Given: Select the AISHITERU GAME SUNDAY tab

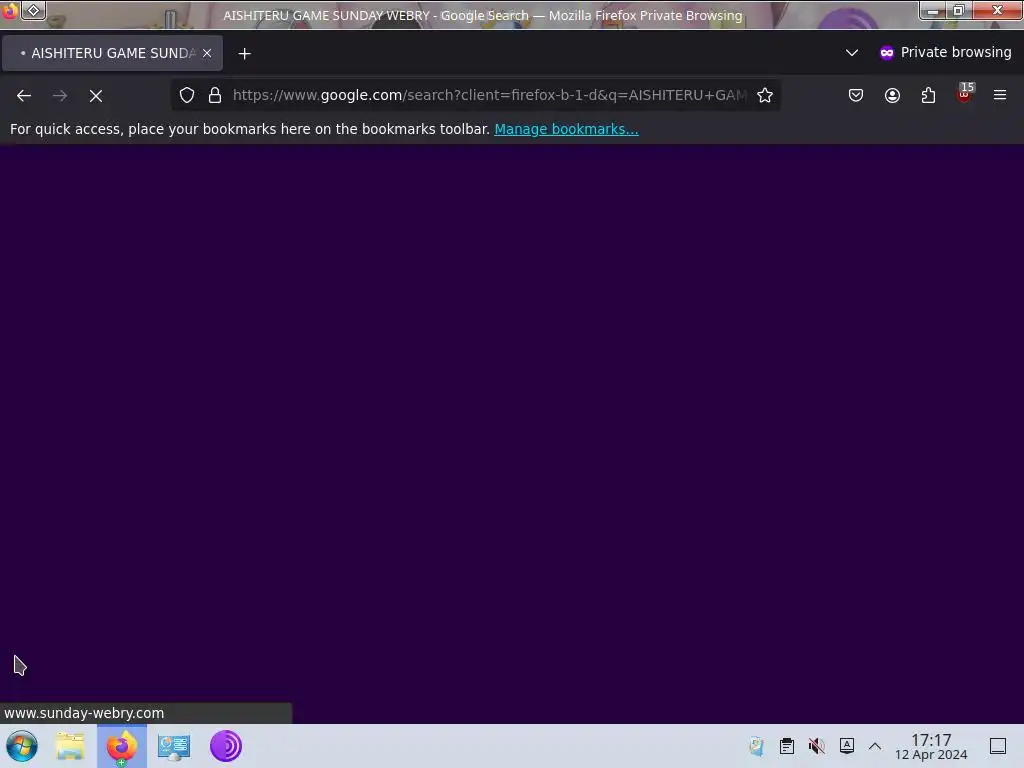Looking at the screenshot, I should point(112,54).
